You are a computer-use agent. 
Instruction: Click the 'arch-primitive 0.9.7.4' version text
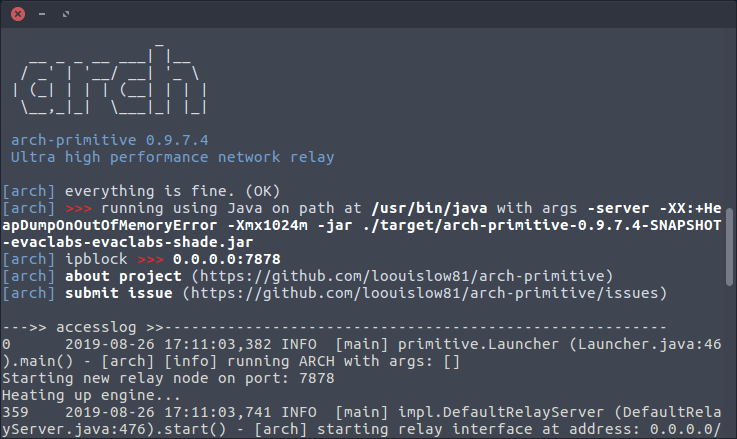point(110,140)
